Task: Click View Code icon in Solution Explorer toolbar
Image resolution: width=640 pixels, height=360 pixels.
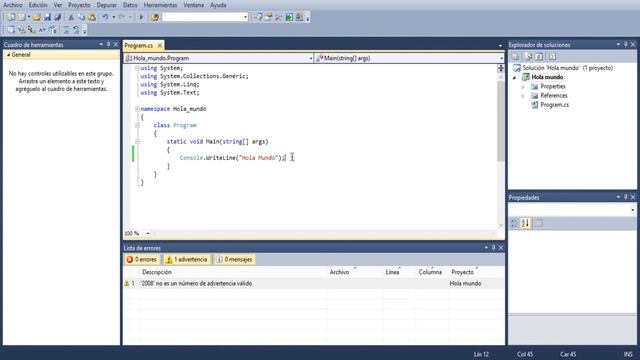Action: tap(552, 56)
